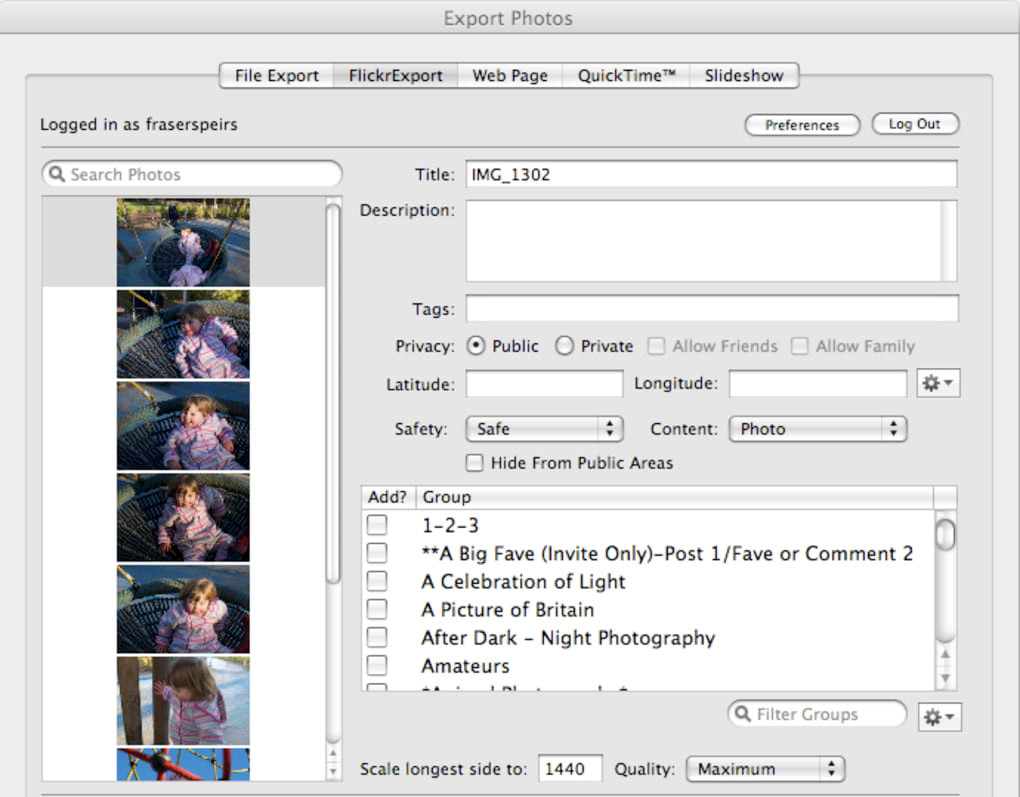Image resolution: width=1020 pixels, height=797 pixels.
Task: Select the **A Big Fave (Invite Only) group row
Action: click(647, 553)
